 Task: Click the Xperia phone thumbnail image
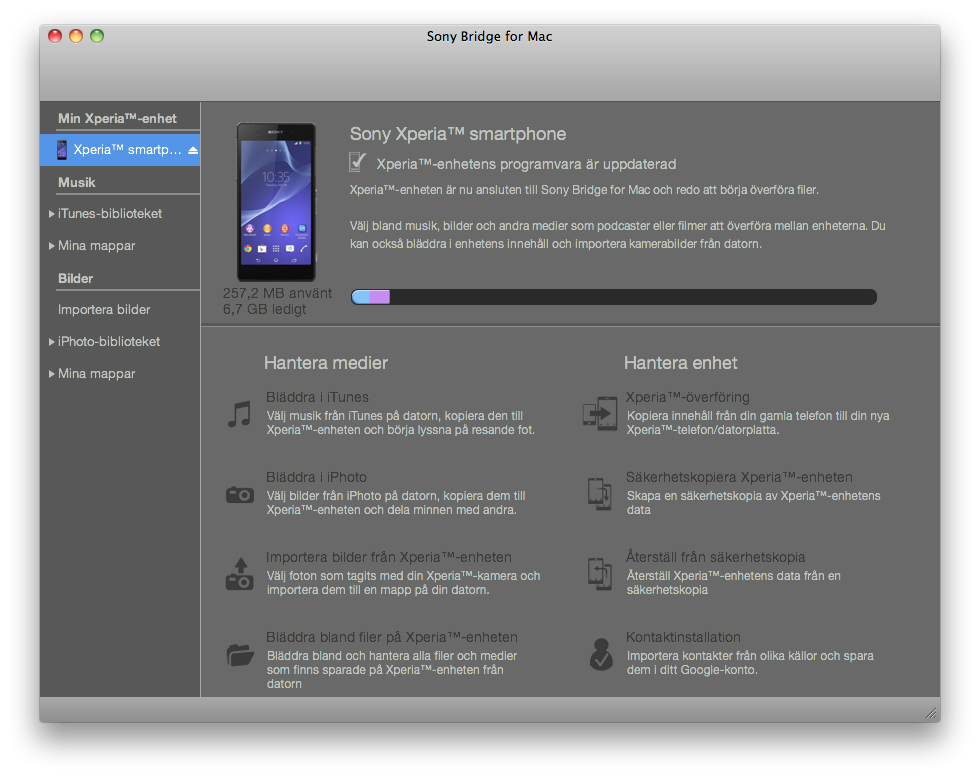pyautogui.click(x=276, y=202)
